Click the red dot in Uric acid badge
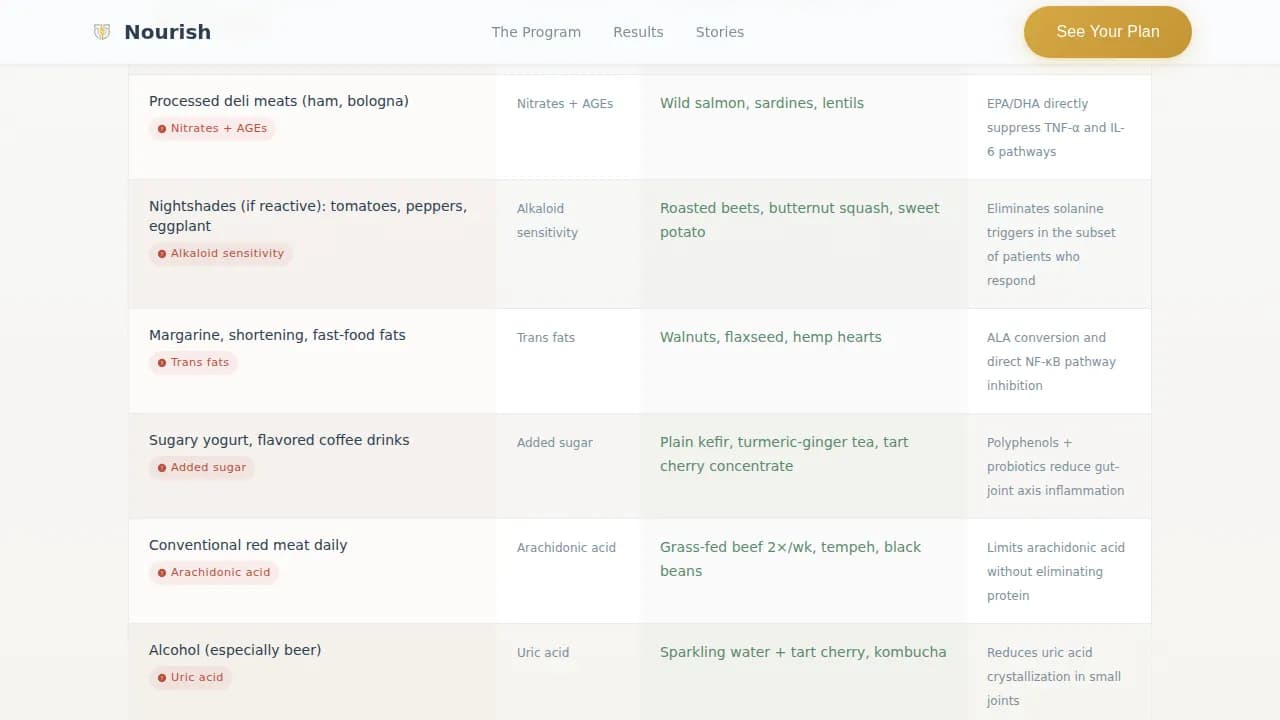The height and width of the screenshot is (720, 1280). click(x=162, y=678)
